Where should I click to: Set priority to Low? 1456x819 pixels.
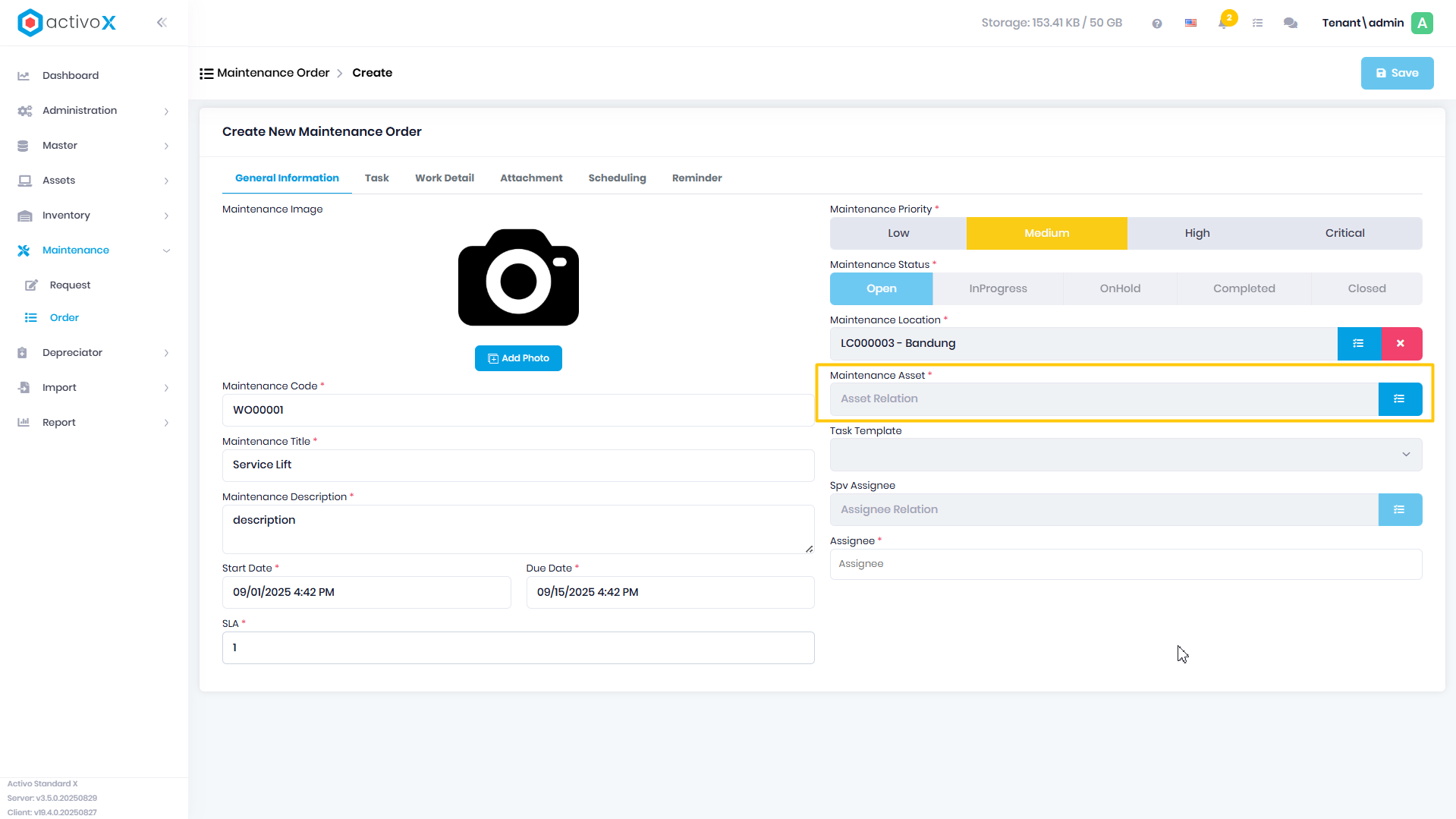pyautogui.click(x=898, y=234)
